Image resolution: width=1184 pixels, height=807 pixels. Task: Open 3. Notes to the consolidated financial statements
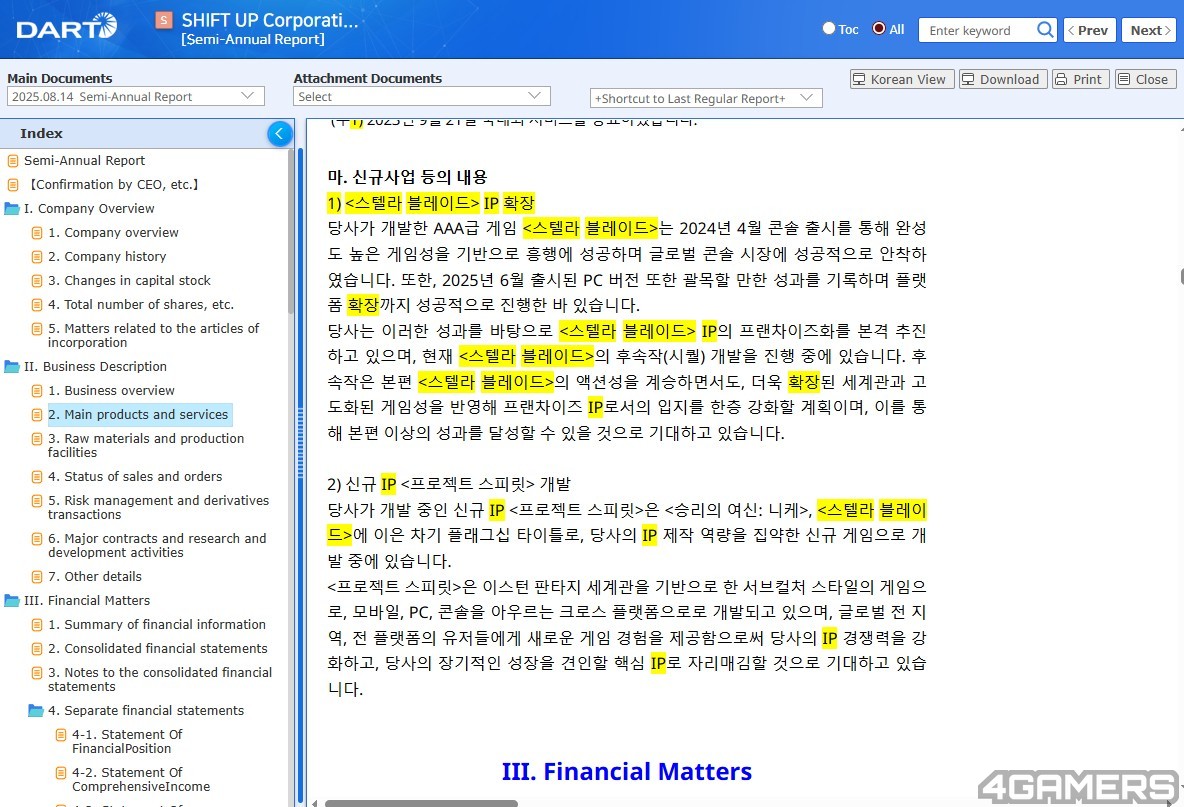click(160, 679)
